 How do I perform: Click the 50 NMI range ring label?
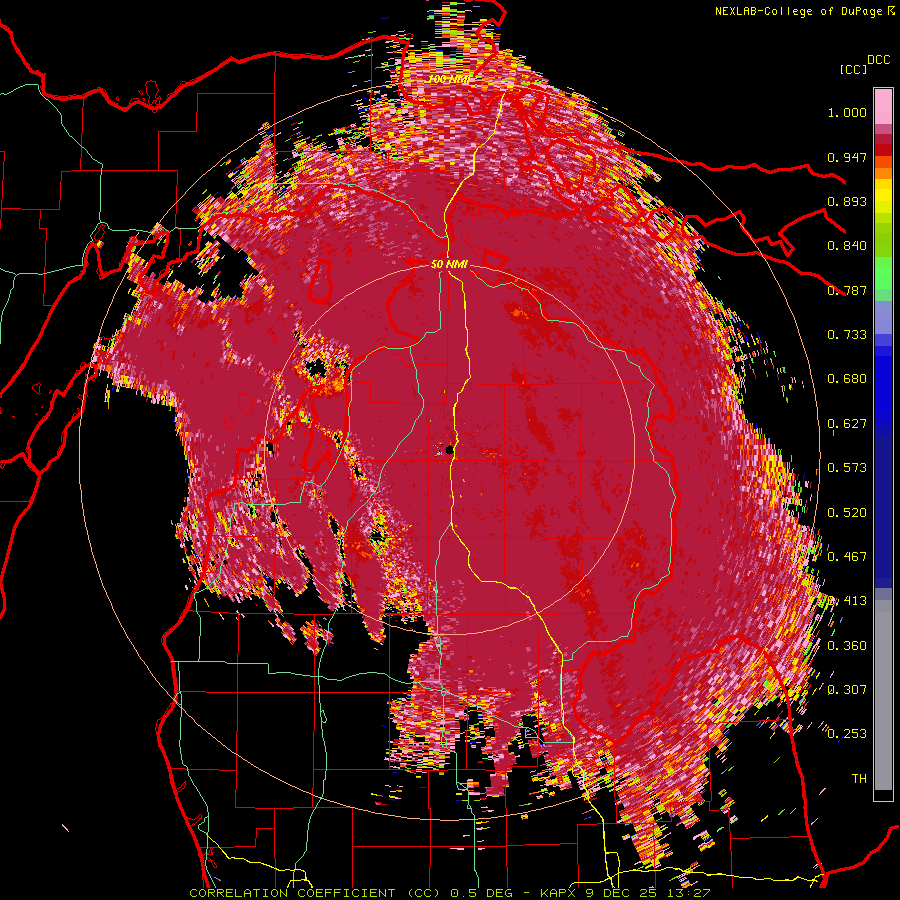pyautogui.click(x=449, y=265)
